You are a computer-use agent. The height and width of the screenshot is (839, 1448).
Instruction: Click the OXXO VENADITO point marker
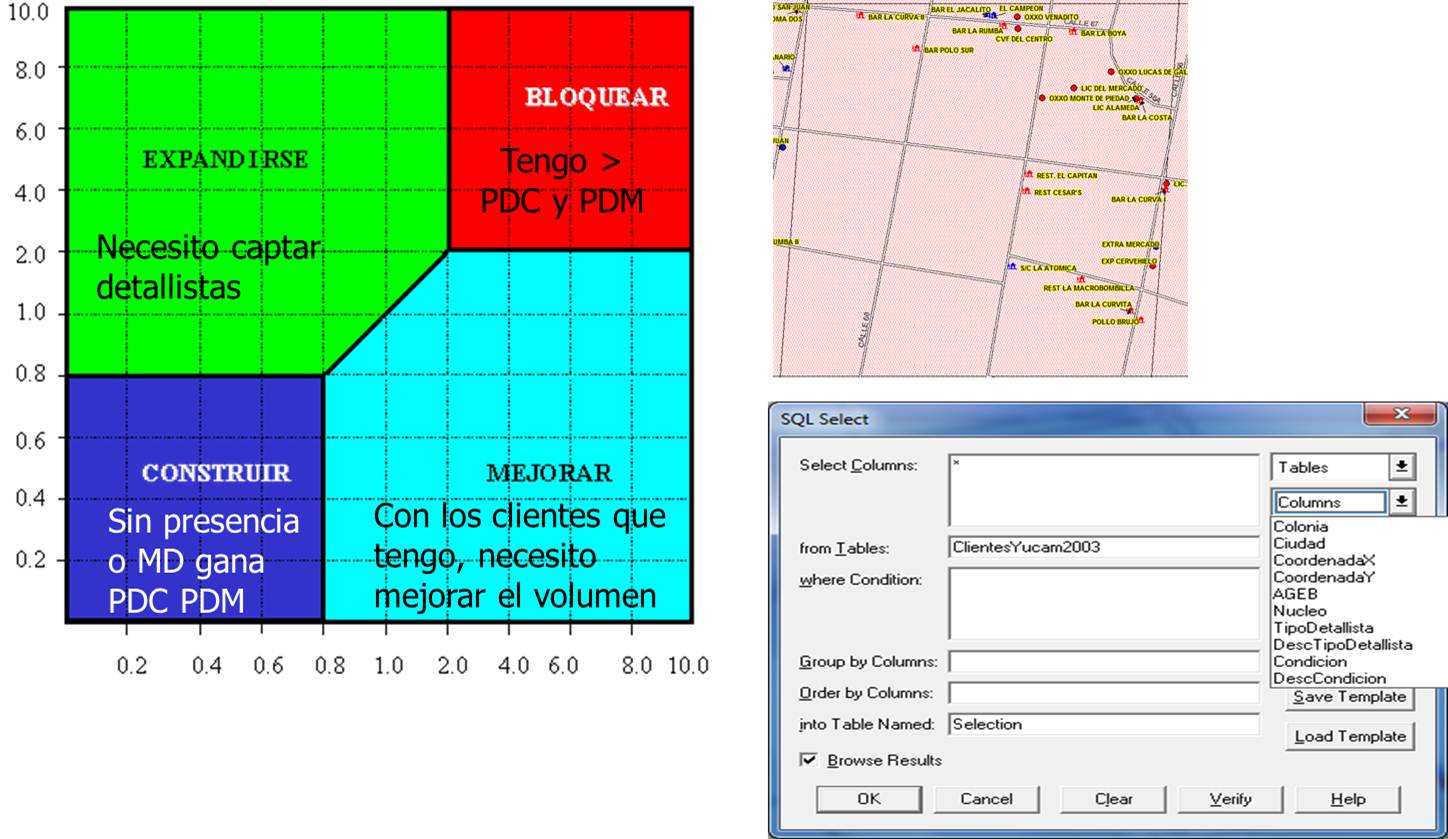pyautogui.click(x=1017, y=18)
